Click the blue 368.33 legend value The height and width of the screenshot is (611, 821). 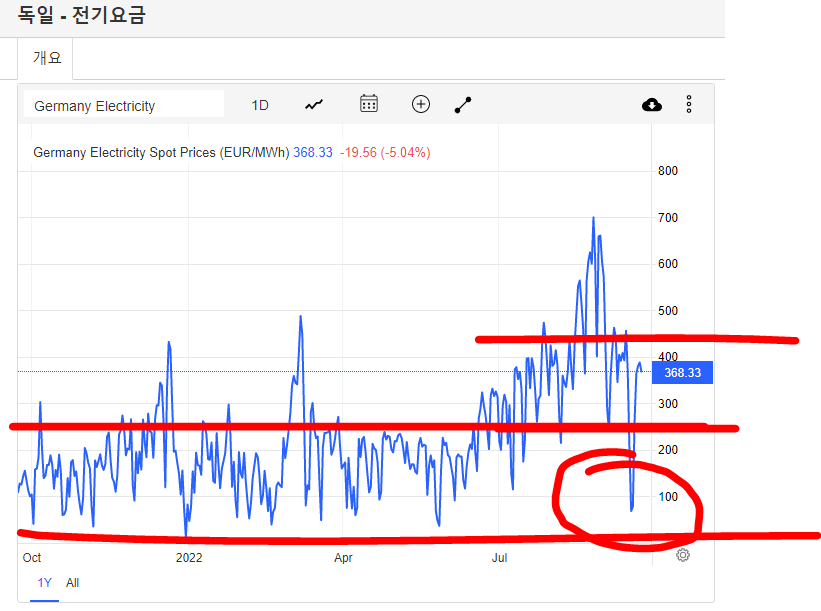(x=313, y=152)
